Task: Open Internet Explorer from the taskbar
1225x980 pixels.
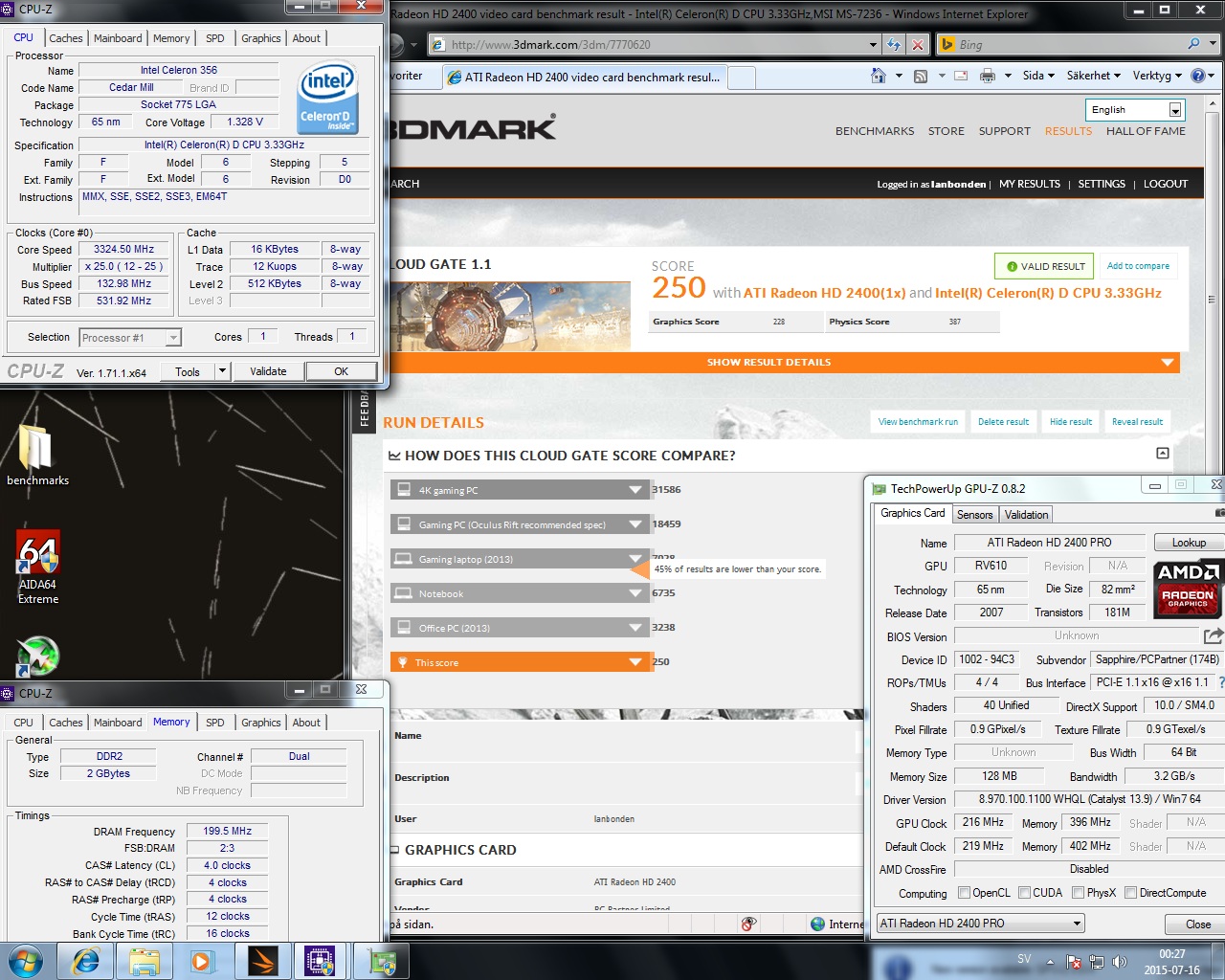Action: (86, 960)
